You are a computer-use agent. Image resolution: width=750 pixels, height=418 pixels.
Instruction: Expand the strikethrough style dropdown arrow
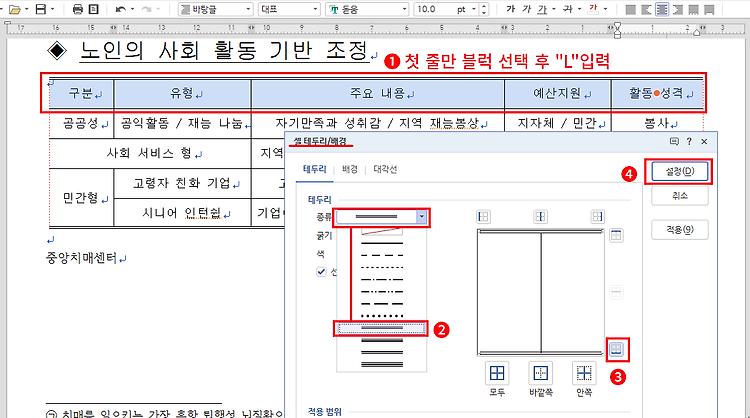pos(579,9)
